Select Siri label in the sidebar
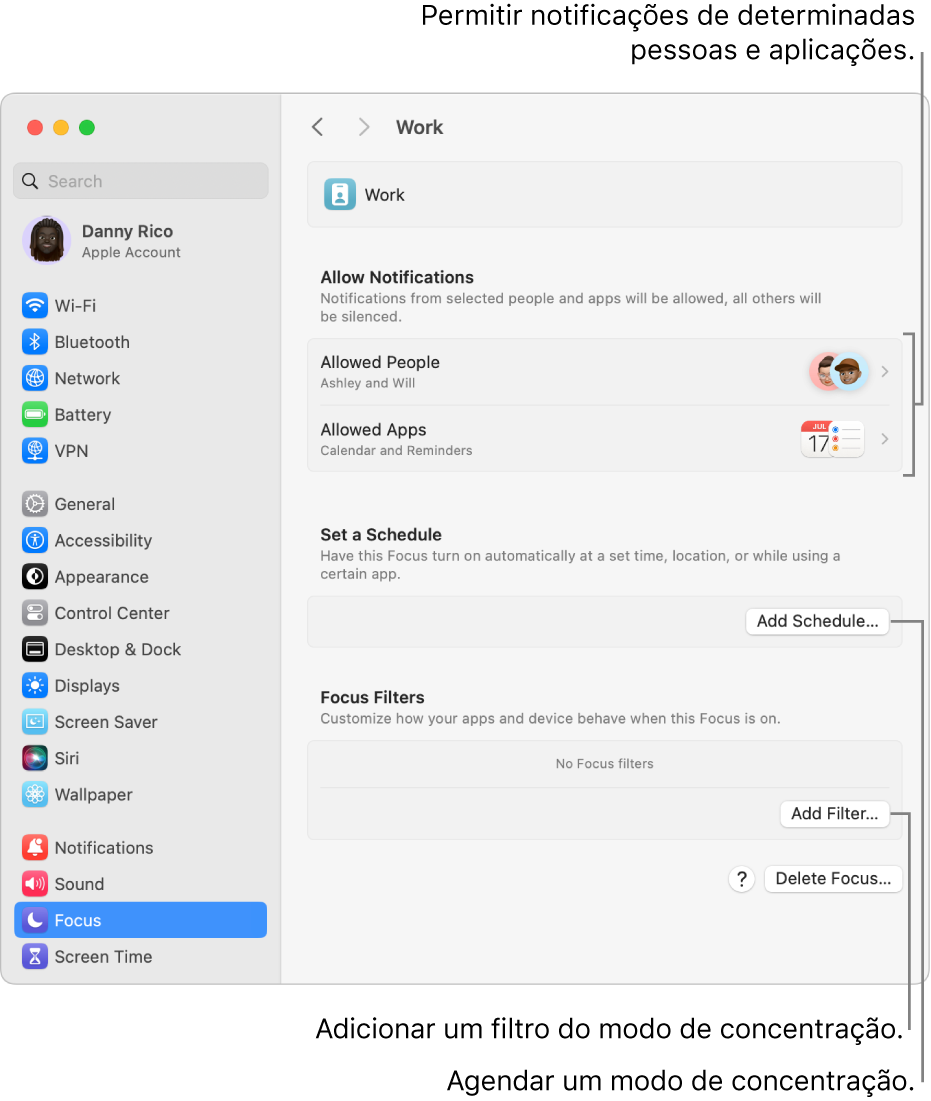 pos(67,758)
